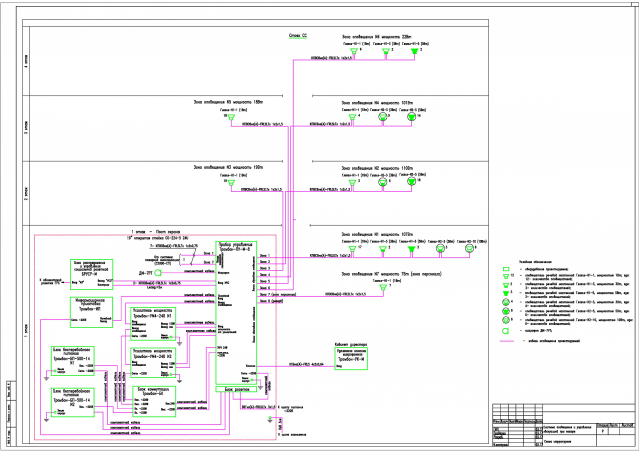
Task: Click the Зона 1 output label on control unit
Action: [265, 256]
